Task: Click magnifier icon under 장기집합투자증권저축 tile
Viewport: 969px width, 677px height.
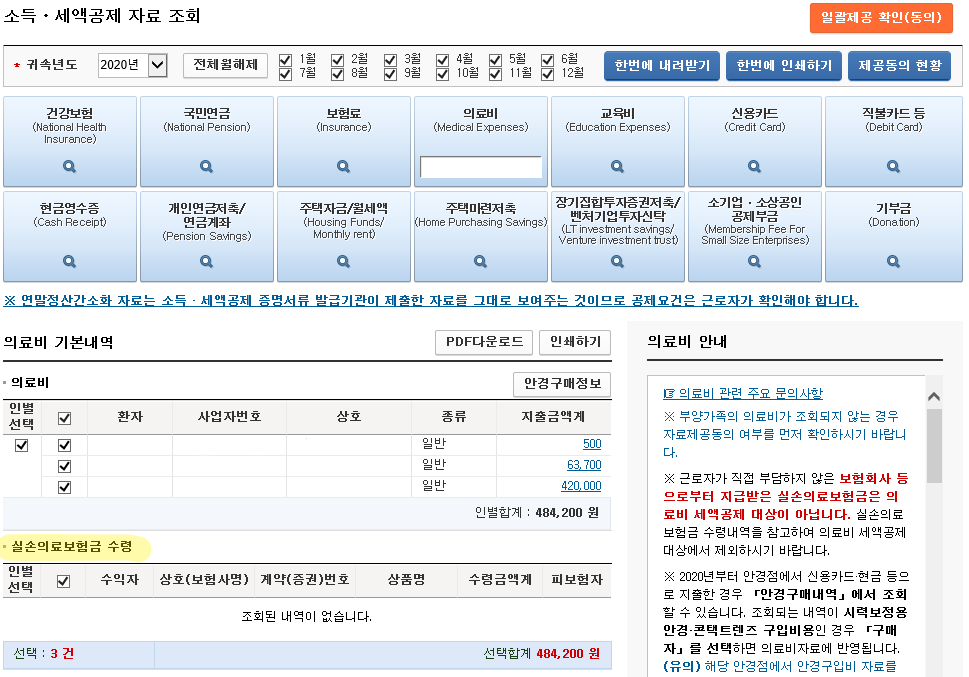Action: (617, 262)
